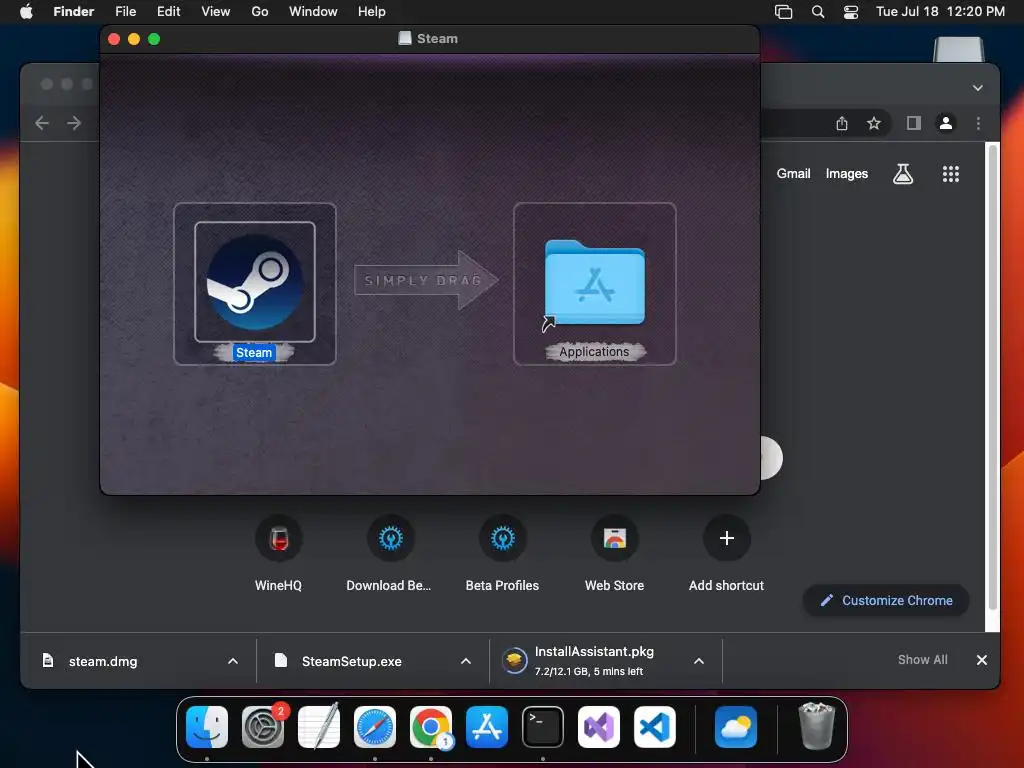The width and height of the screenshot is (1024, 768).
Task: Go forward in Chrome window
Action: (x=74, y=123)
